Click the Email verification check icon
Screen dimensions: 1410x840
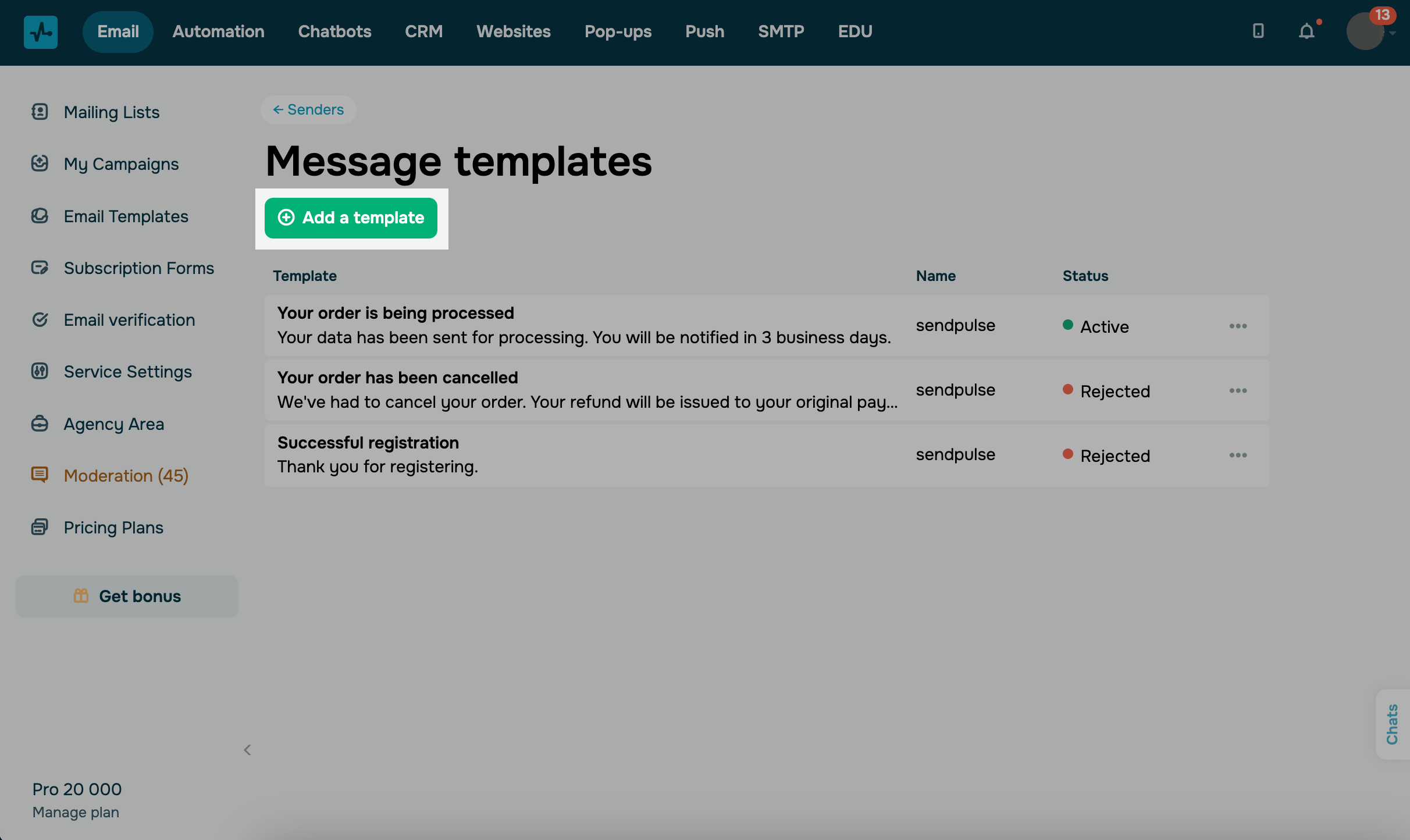(40, 319)
